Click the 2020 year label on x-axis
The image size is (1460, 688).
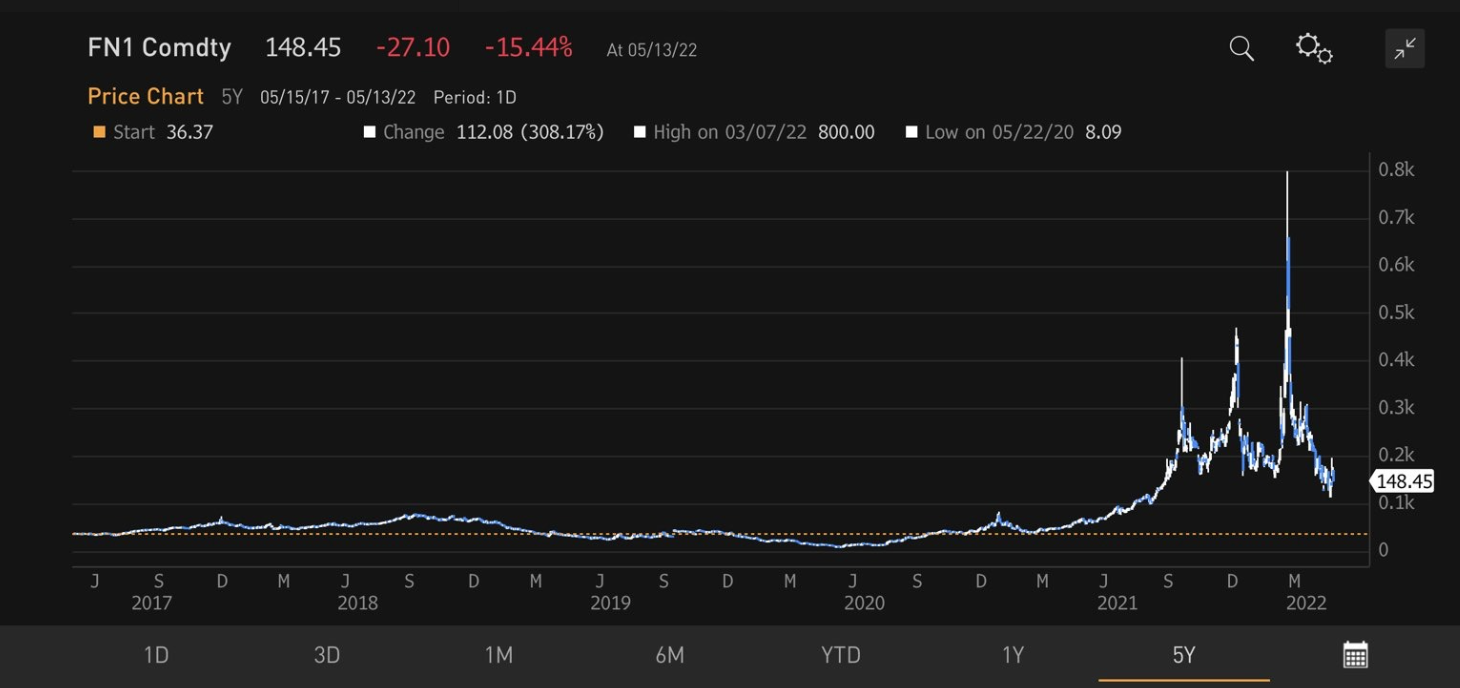point(864,603)
